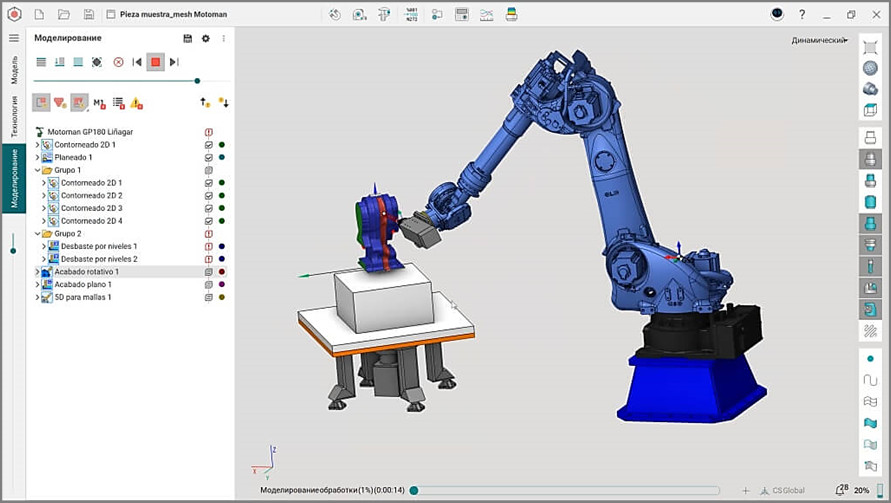Toggle the first highlighted stop-mode icon
This screenshot has width=891, height=503.
(41, 103)
